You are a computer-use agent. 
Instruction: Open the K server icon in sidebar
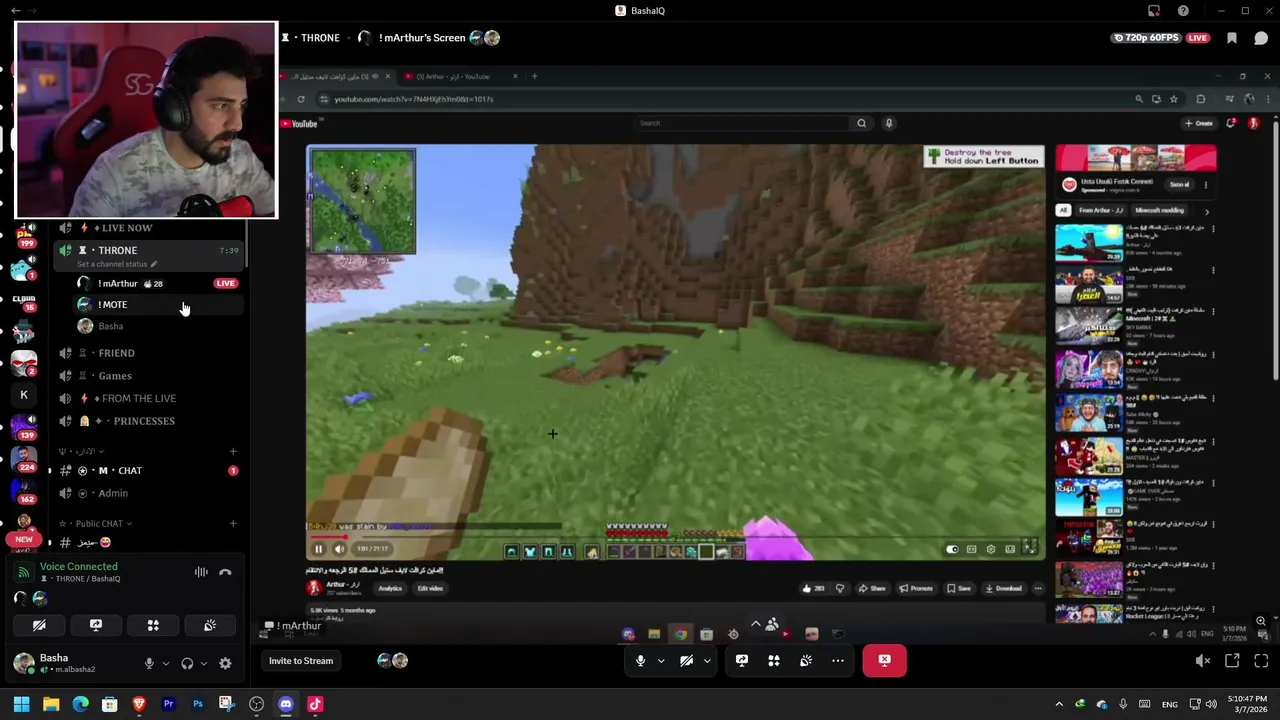click(24, 395)
